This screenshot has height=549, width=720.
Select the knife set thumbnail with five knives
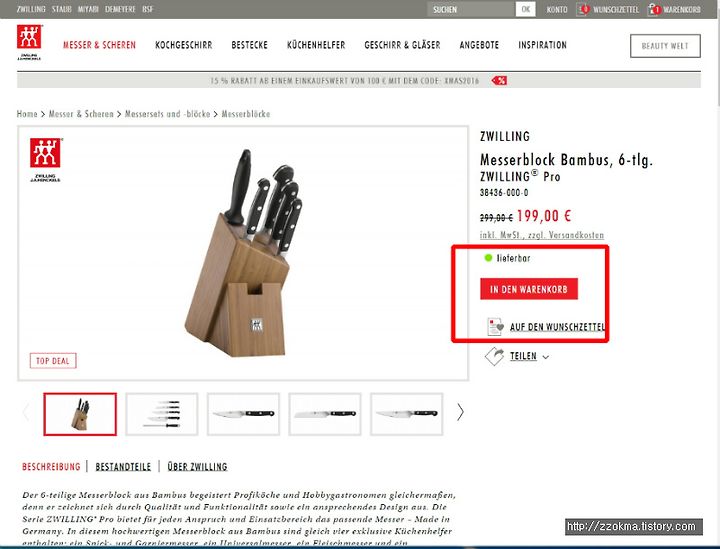[162, 414]
